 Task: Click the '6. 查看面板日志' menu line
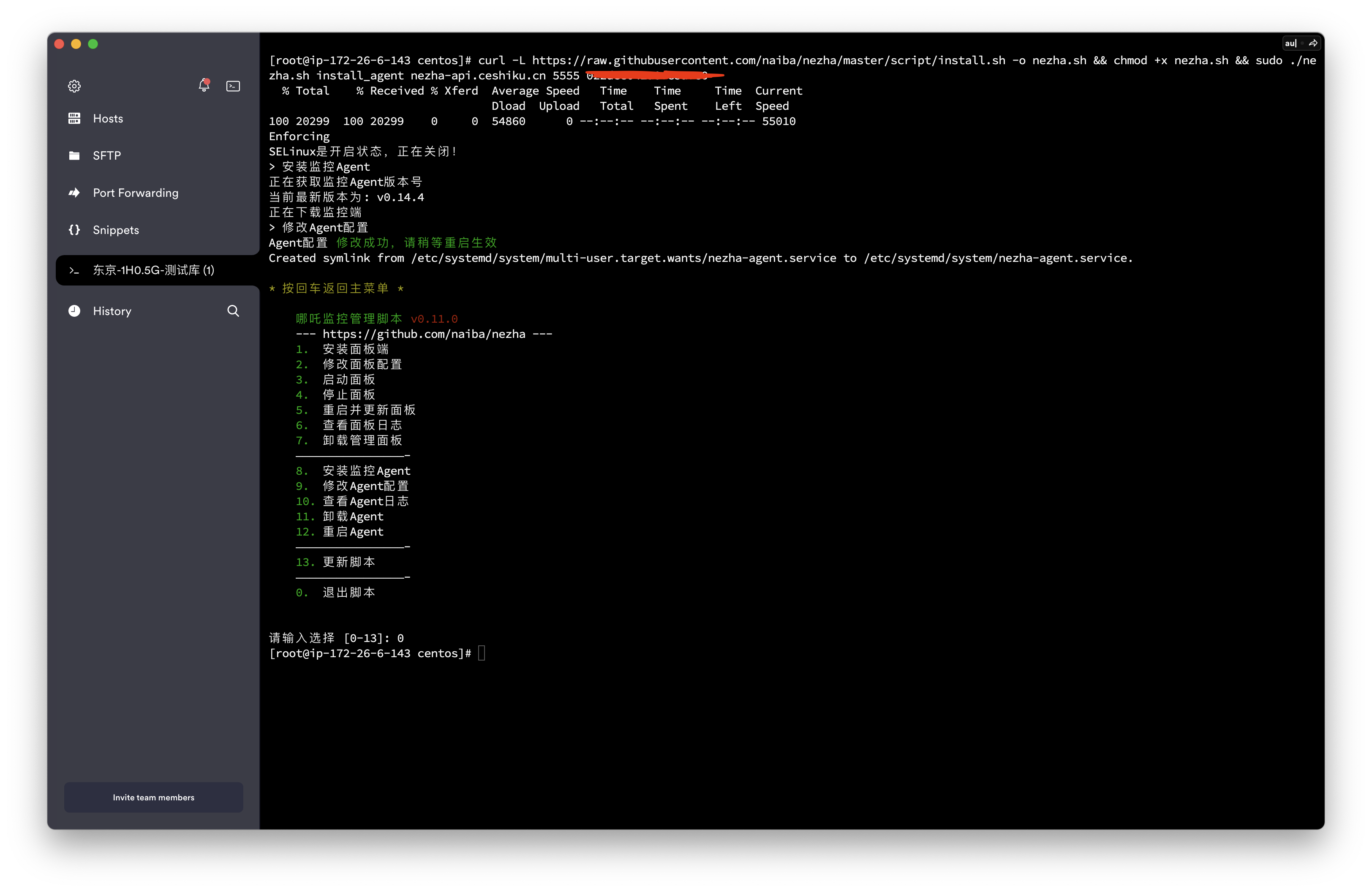click(349, 425)
